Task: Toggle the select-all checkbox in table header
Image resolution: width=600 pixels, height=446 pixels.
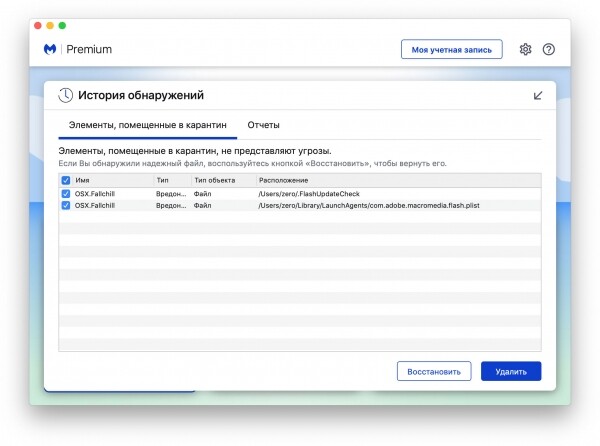Action: tap(66, 180)
